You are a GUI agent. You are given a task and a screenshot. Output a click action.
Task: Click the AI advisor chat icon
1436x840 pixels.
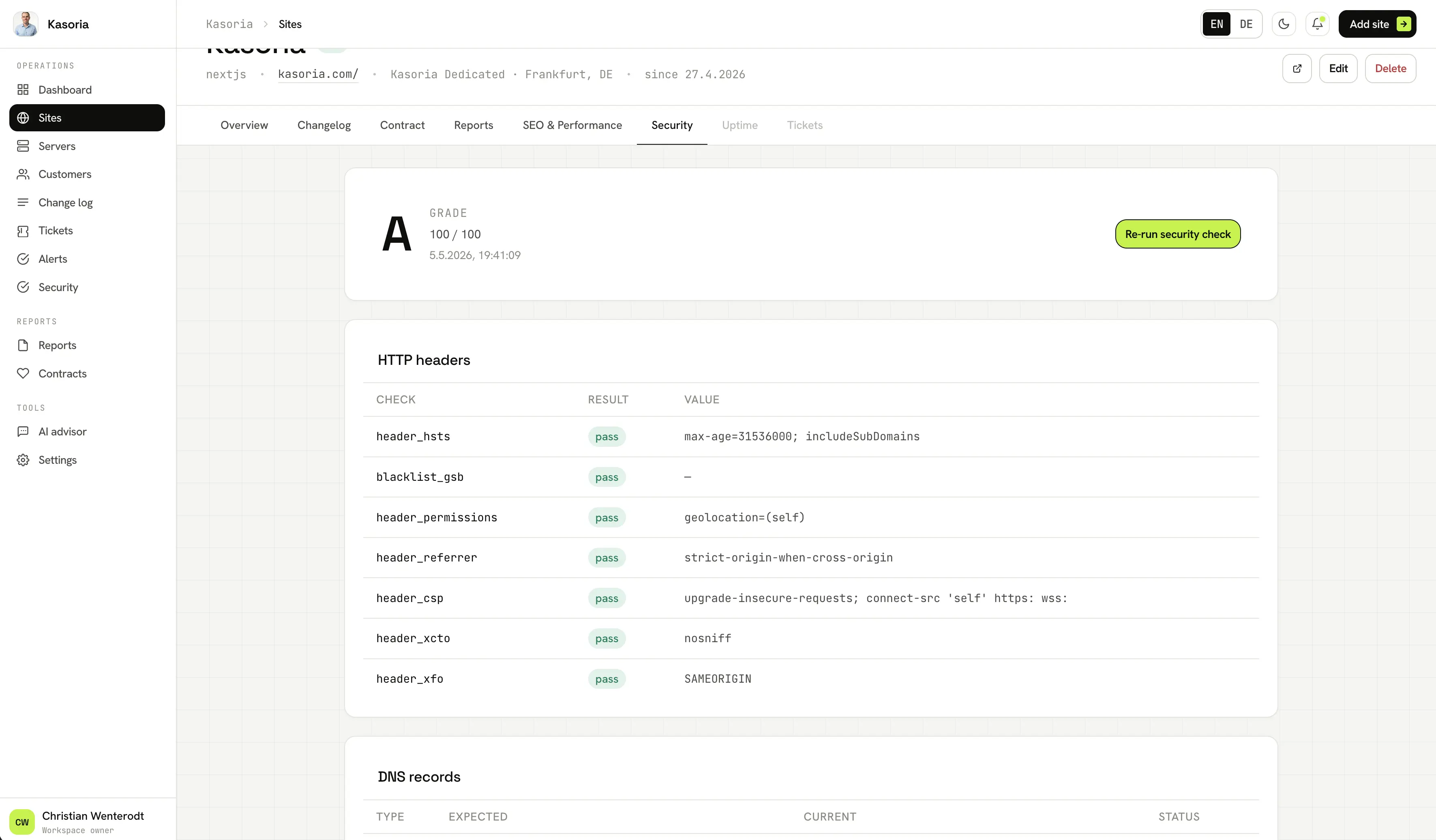click(x=23, y=431)
